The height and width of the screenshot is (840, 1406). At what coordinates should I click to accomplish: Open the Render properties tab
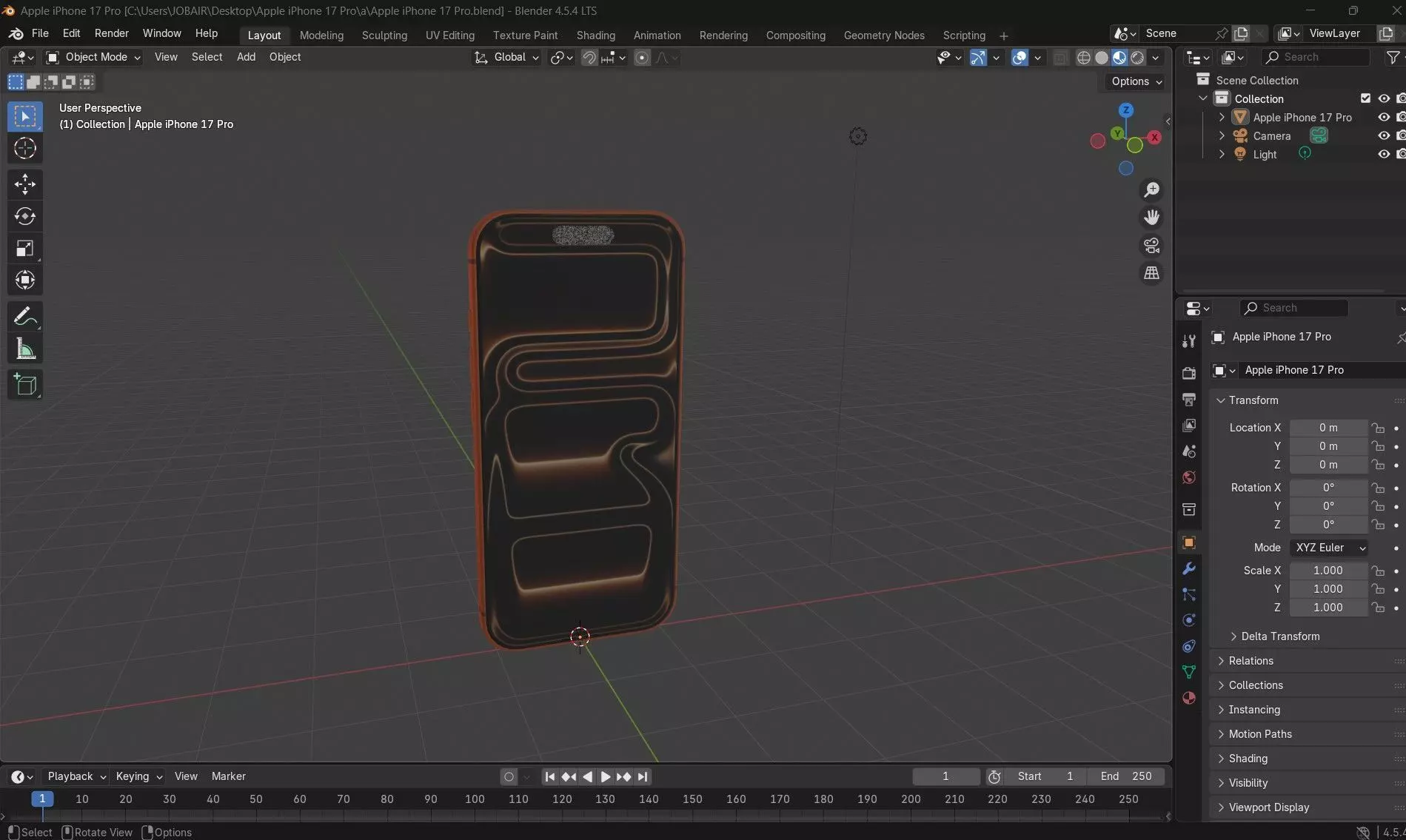tap(1189, 374)
